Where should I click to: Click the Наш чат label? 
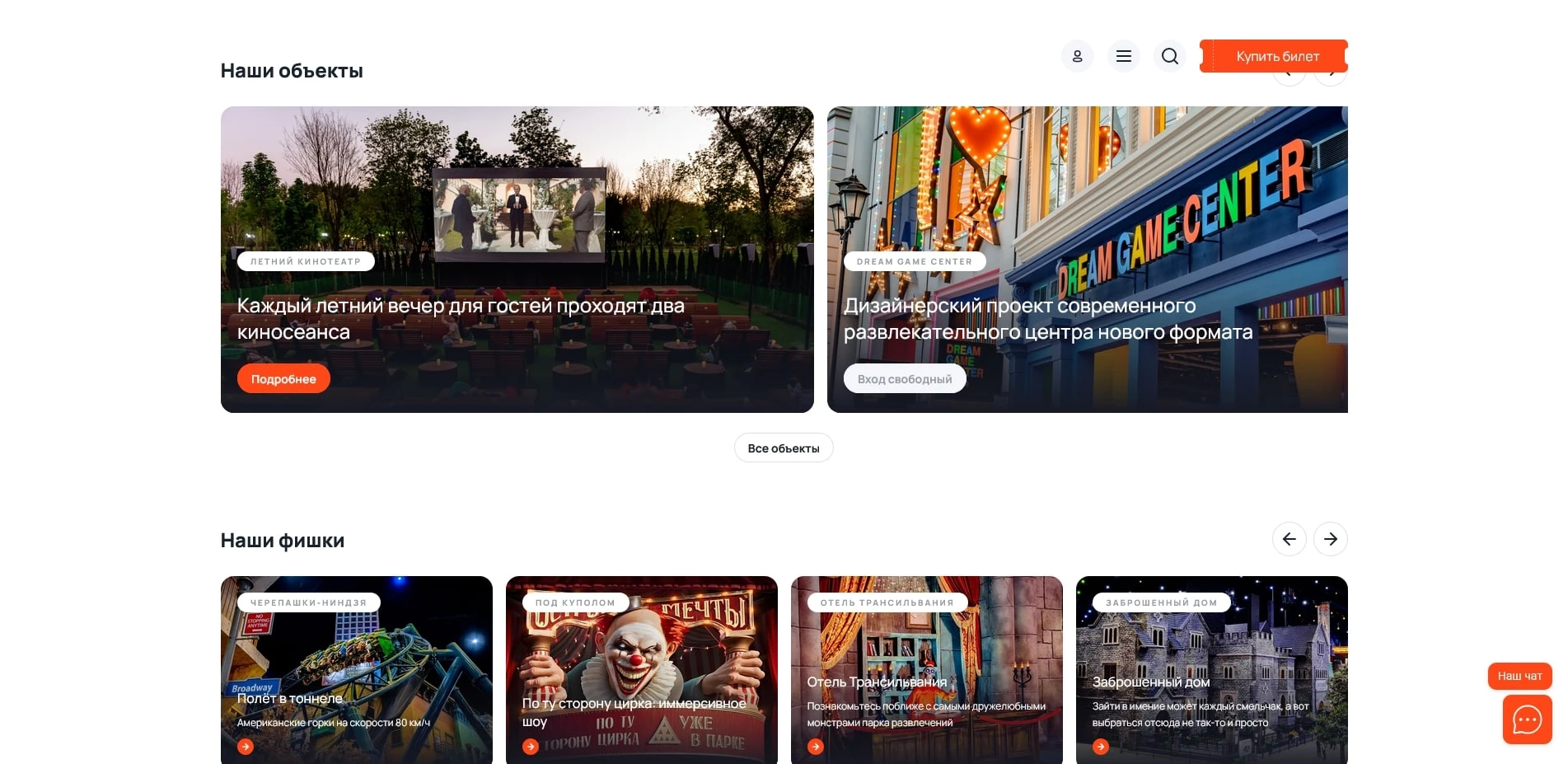pyautogui.click(x=1519, y=676)
